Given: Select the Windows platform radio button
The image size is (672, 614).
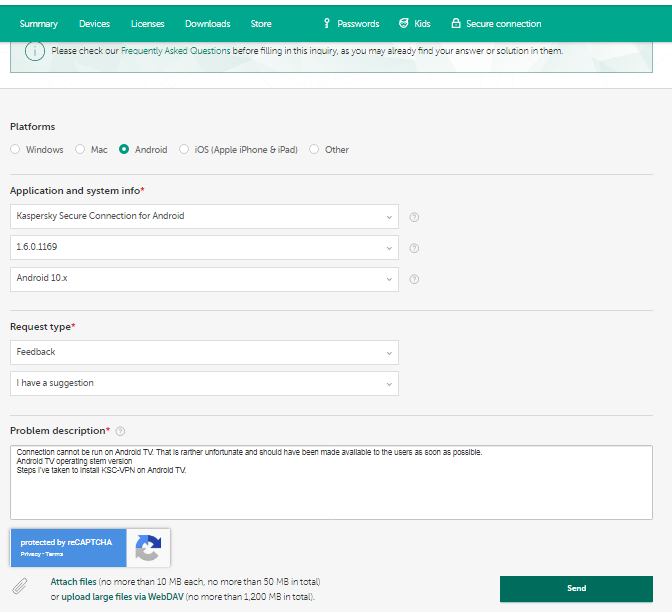Looking at the screenshot, I should [15, 149].
